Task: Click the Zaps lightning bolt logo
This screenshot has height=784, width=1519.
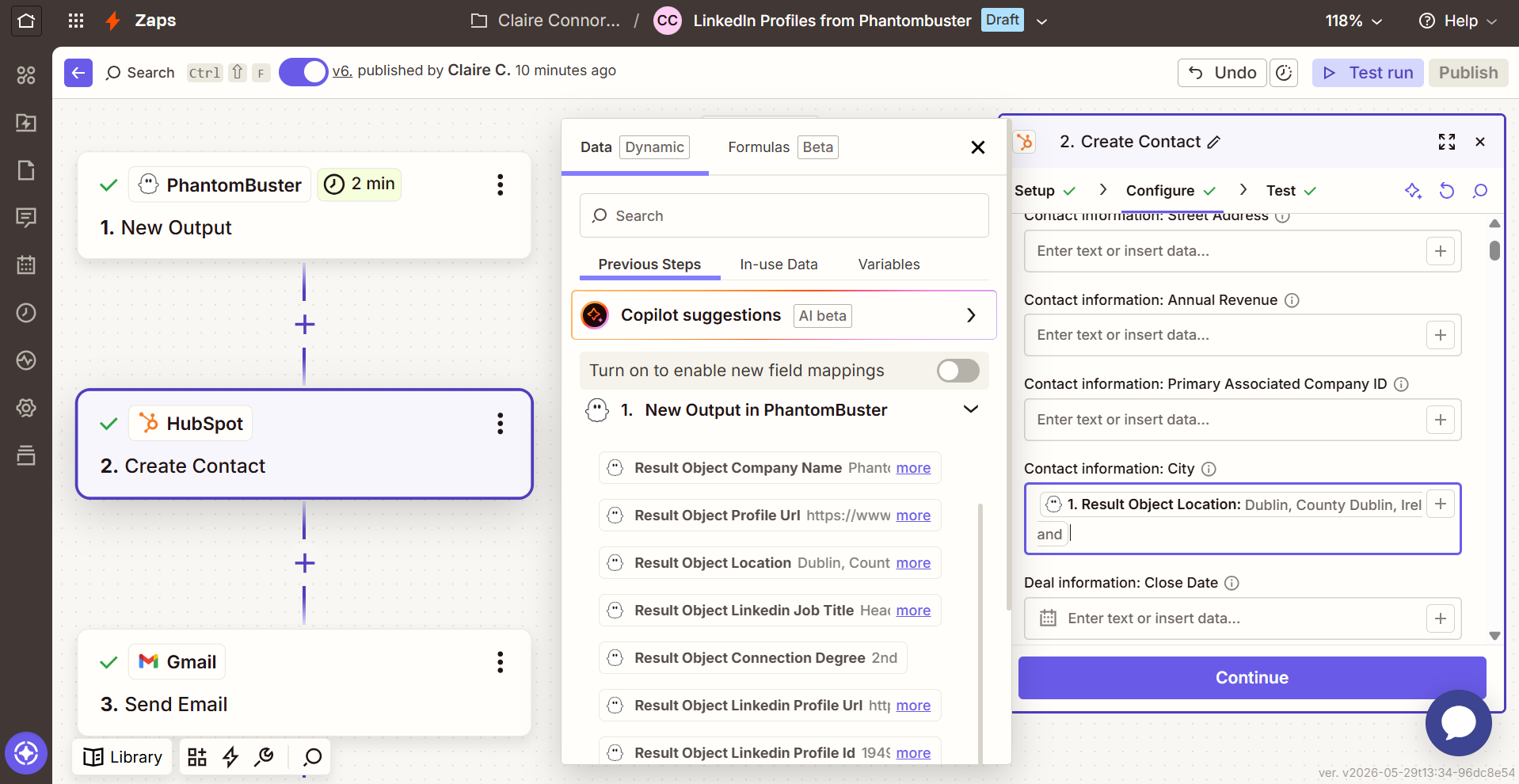Action: [x=113, y=21]
